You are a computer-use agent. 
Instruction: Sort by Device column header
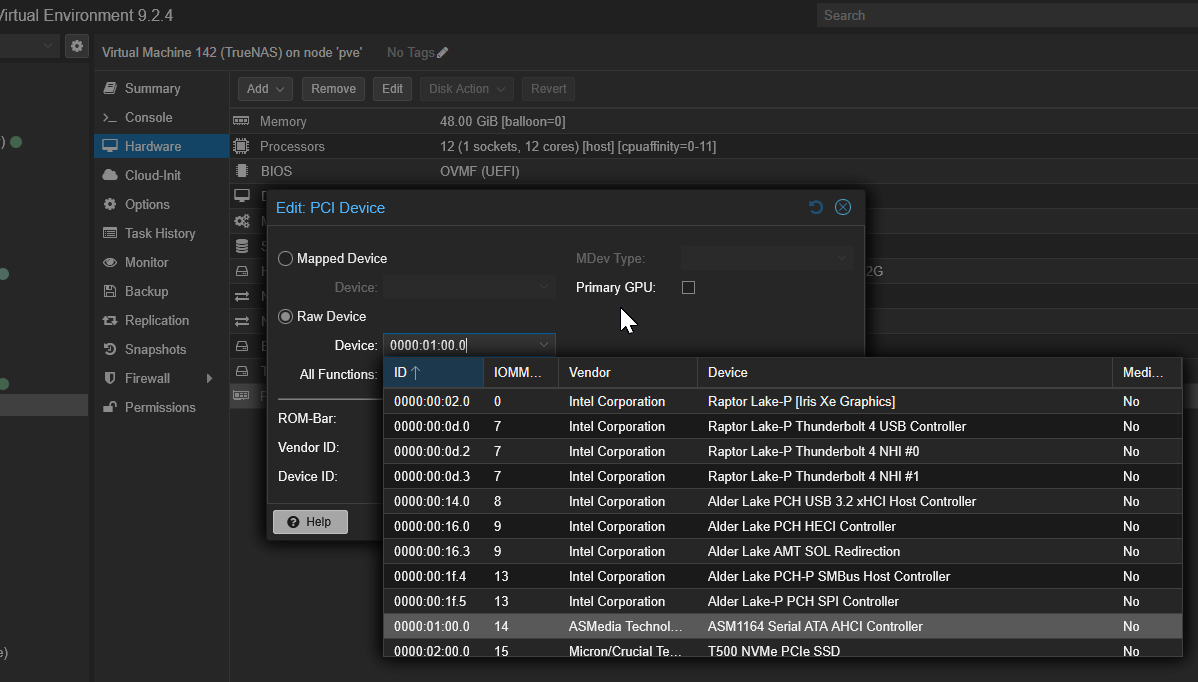[905, 373]
